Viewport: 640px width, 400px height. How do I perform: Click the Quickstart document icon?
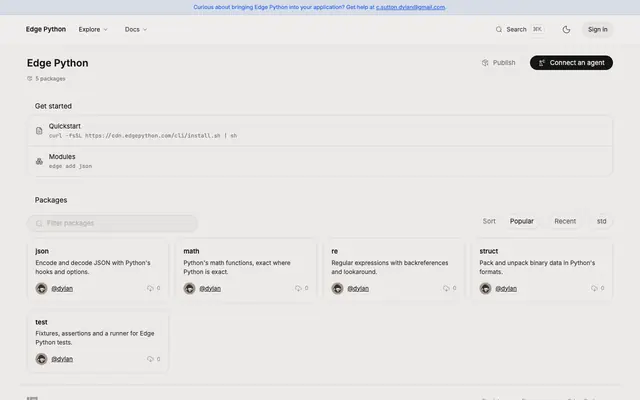pyautogui.click(x=39, y=131)
